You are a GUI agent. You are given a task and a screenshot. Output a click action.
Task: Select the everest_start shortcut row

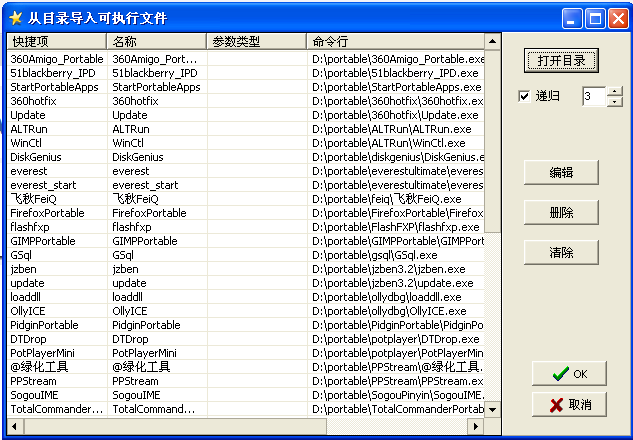click(x=245, y=185)
